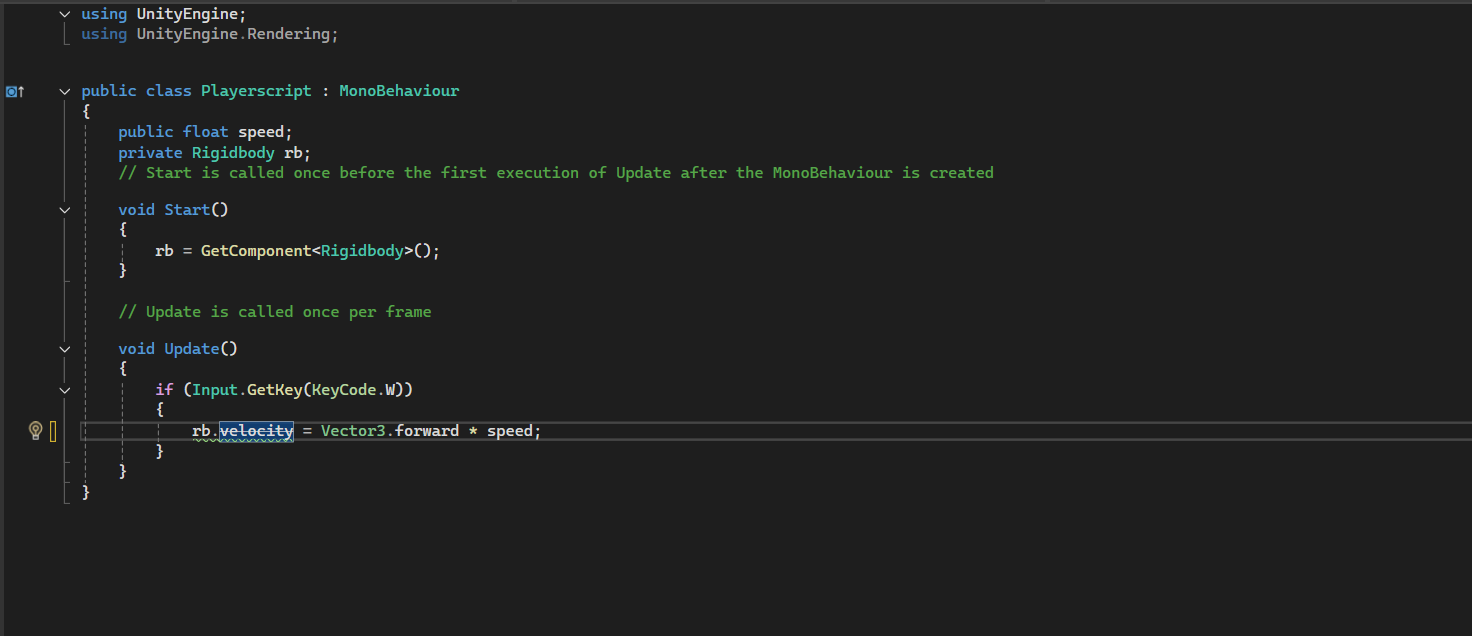The image size is (1472, 636).
Task: Fold the Start method body
Action: (x=65, y=210)
